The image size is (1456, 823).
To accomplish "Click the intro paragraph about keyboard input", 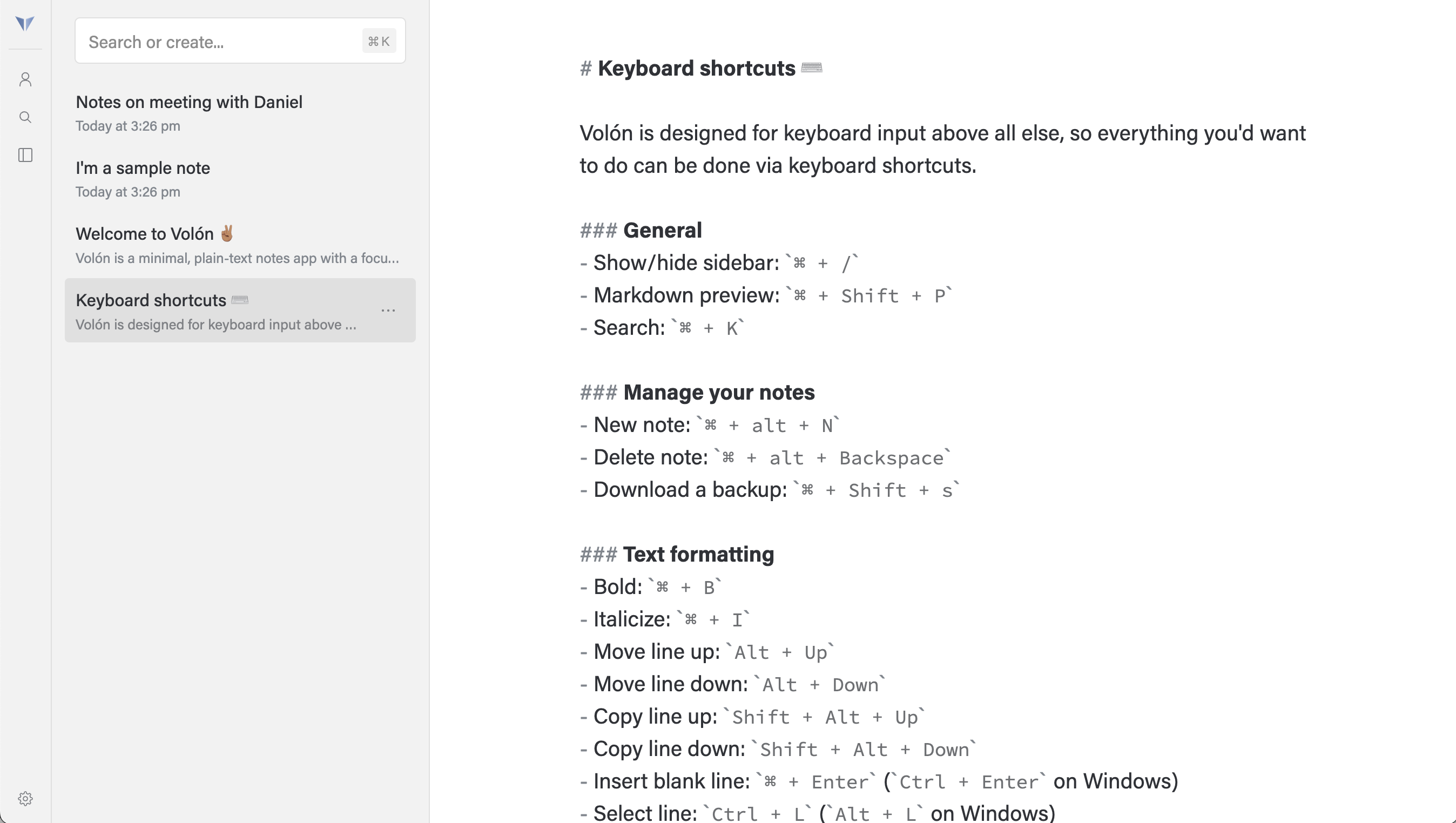I will coord(943,149).
